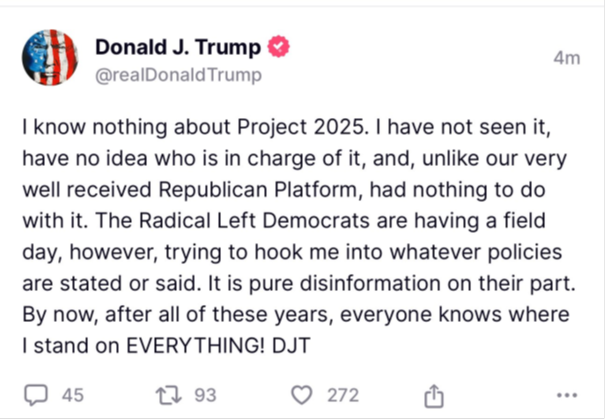This screenshot has height=419, width=605.
Task: Click the Donald J. Trump display name
Action: click(178, 47)
